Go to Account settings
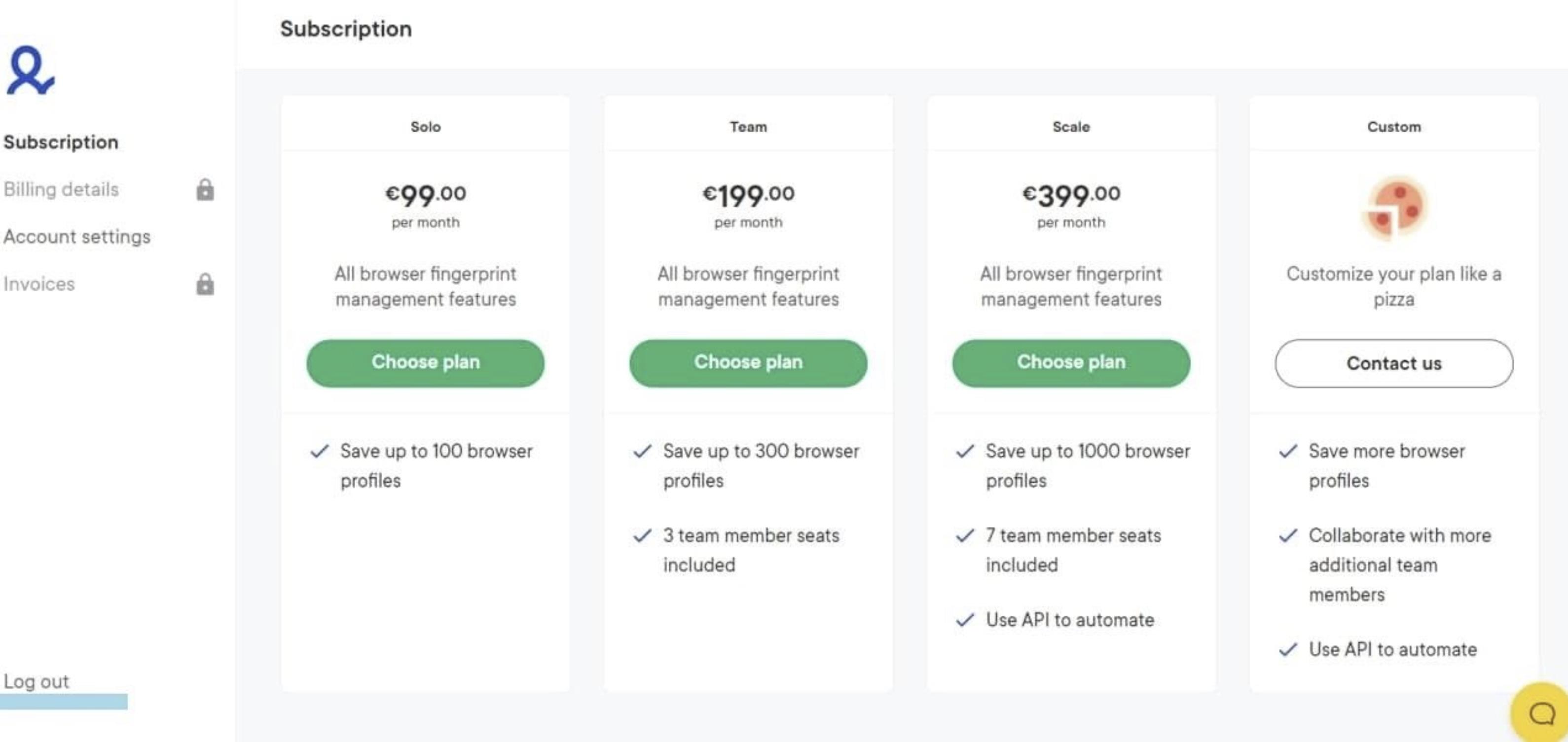The width and height of the screenshot is (1568, 742). point(76,237)
